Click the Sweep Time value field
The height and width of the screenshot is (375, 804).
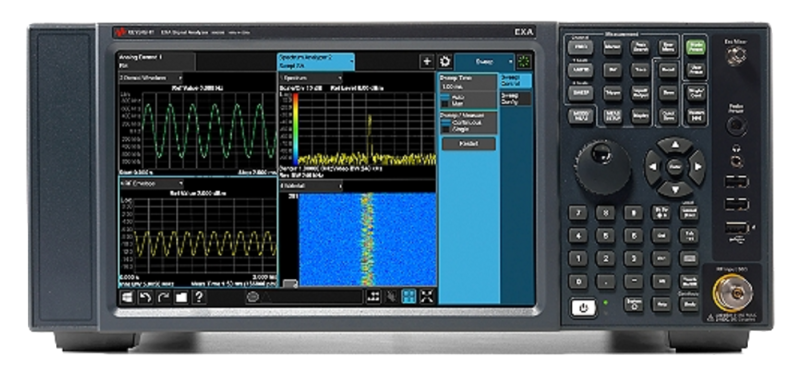(x=468, y=87)
